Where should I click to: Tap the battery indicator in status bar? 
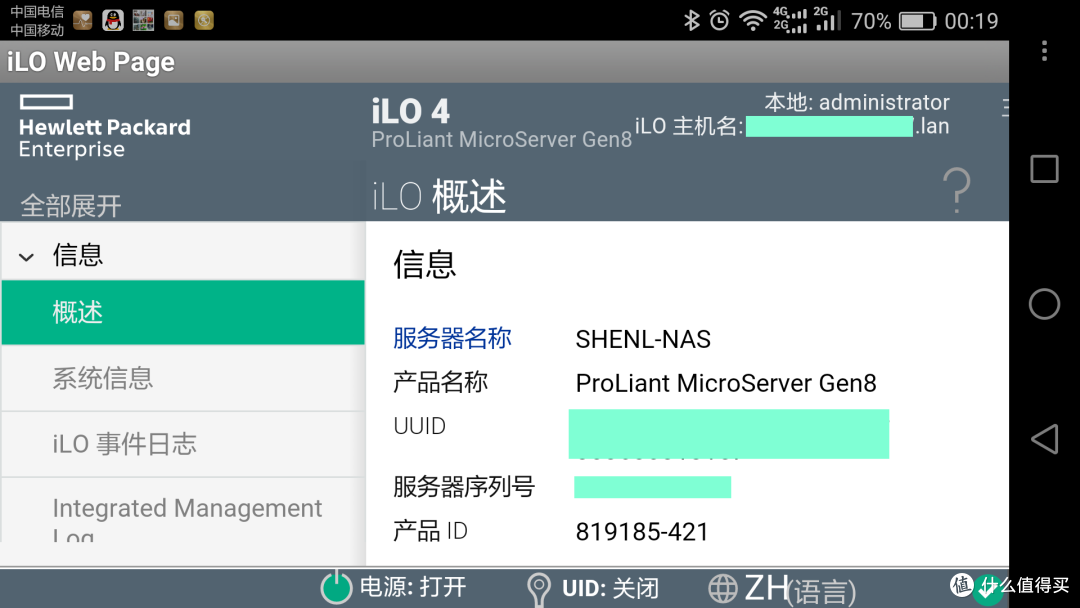pos(917,21)
